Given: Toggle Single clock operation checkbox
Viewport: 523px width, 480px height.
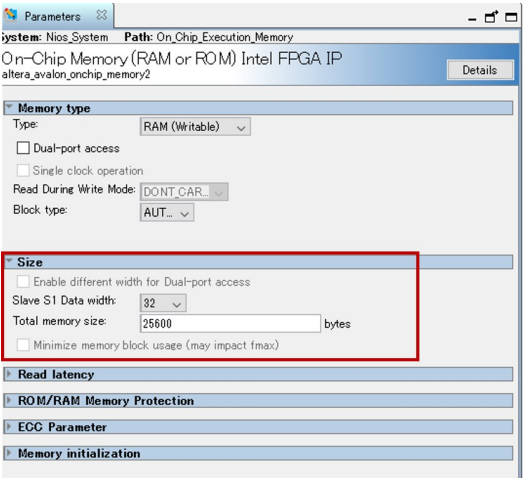Looking at the screenshot, I should tap(23, 170).
